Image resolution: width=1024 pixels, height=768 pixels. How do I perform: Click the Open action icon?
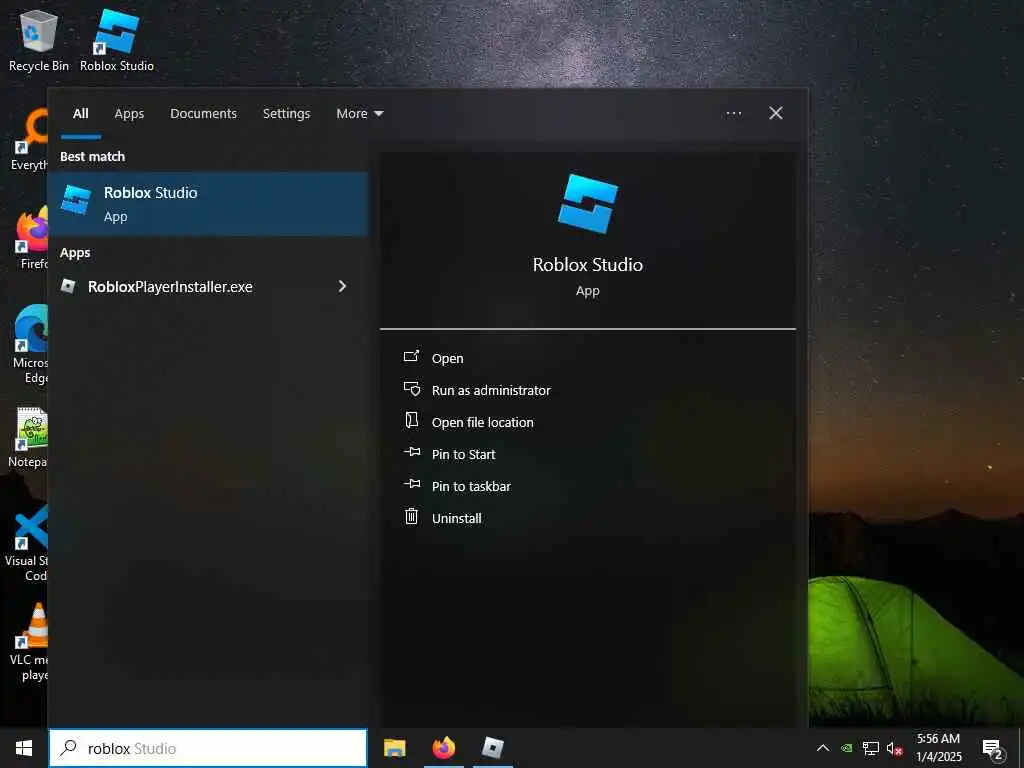(411, 357)
